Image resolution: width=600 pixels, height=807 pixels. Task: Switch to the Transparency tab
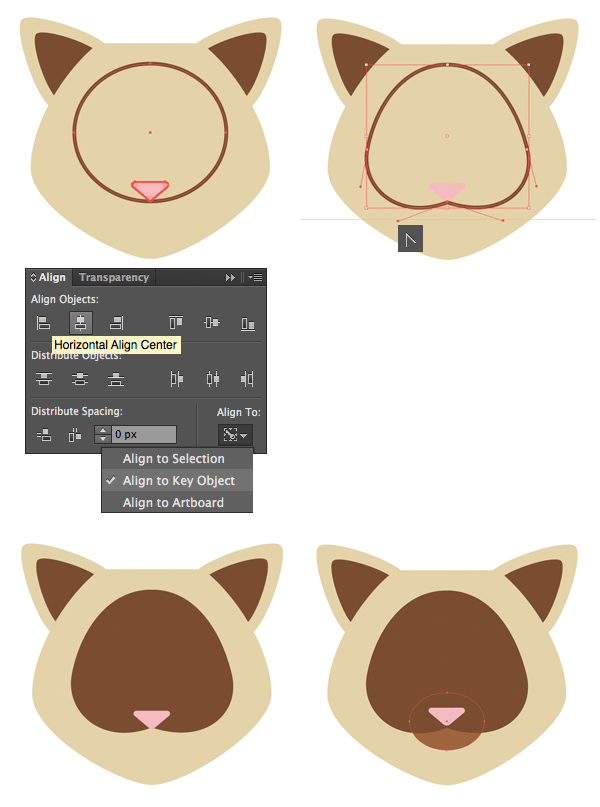click(114, 277)
